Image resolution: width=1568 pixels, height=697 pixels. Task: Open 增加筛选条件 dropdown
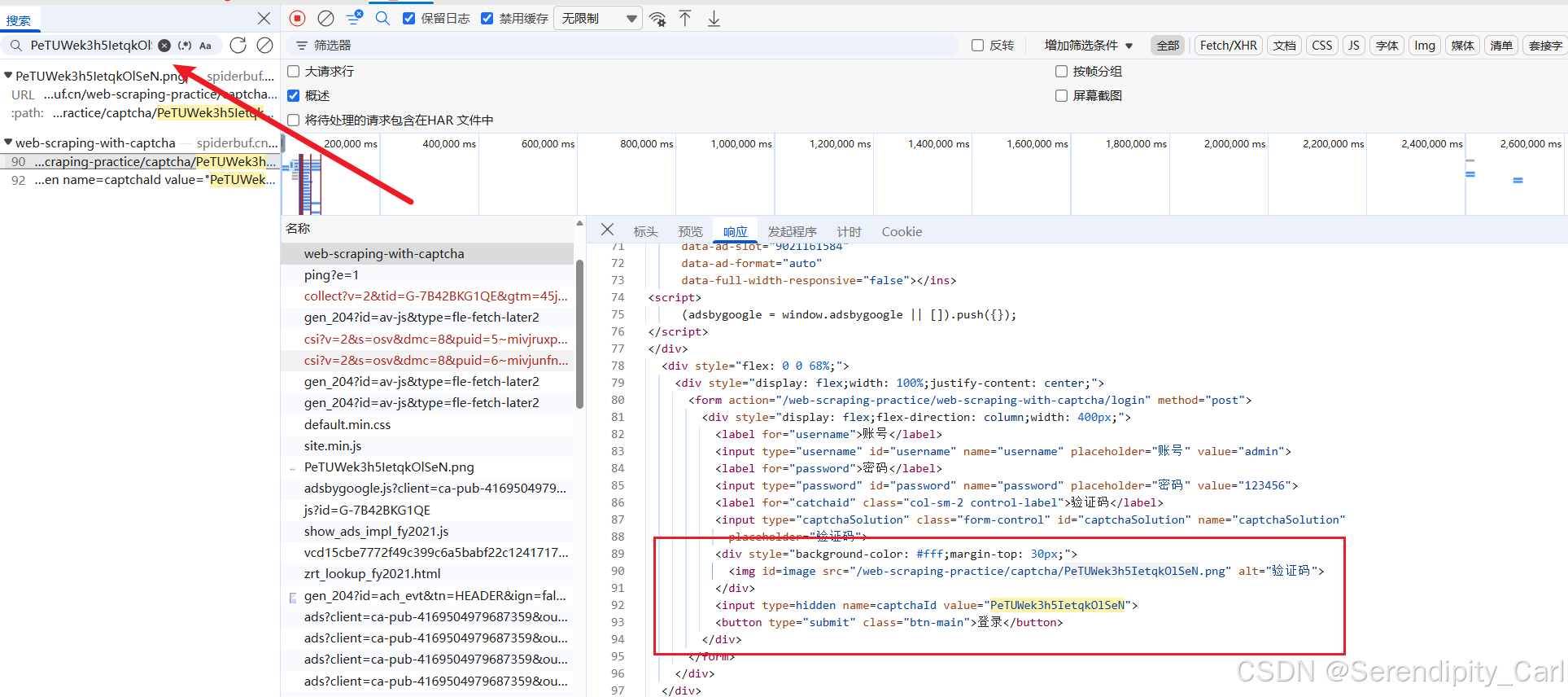(1088, 46)
